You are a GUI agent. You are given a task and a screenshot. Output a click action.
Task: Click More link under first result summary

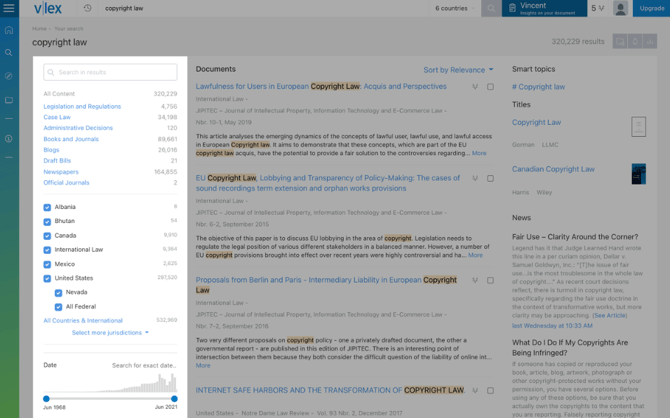479,153
